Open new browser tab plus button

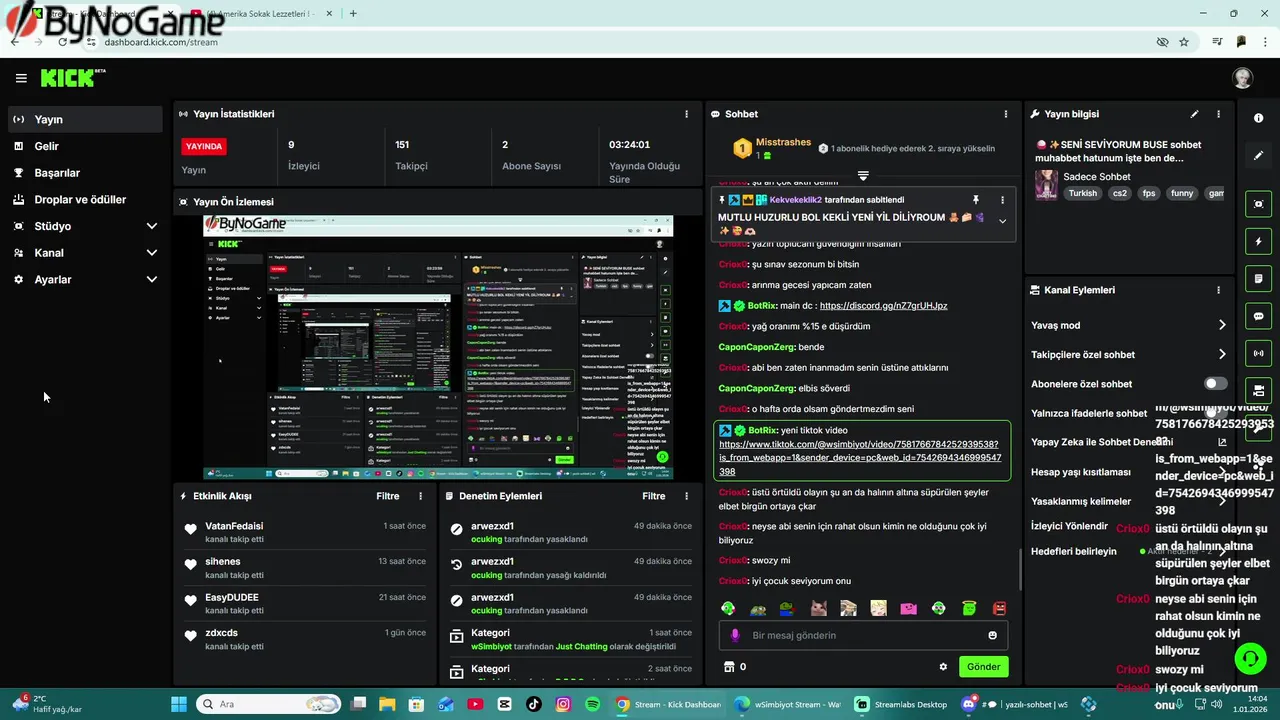353,13
